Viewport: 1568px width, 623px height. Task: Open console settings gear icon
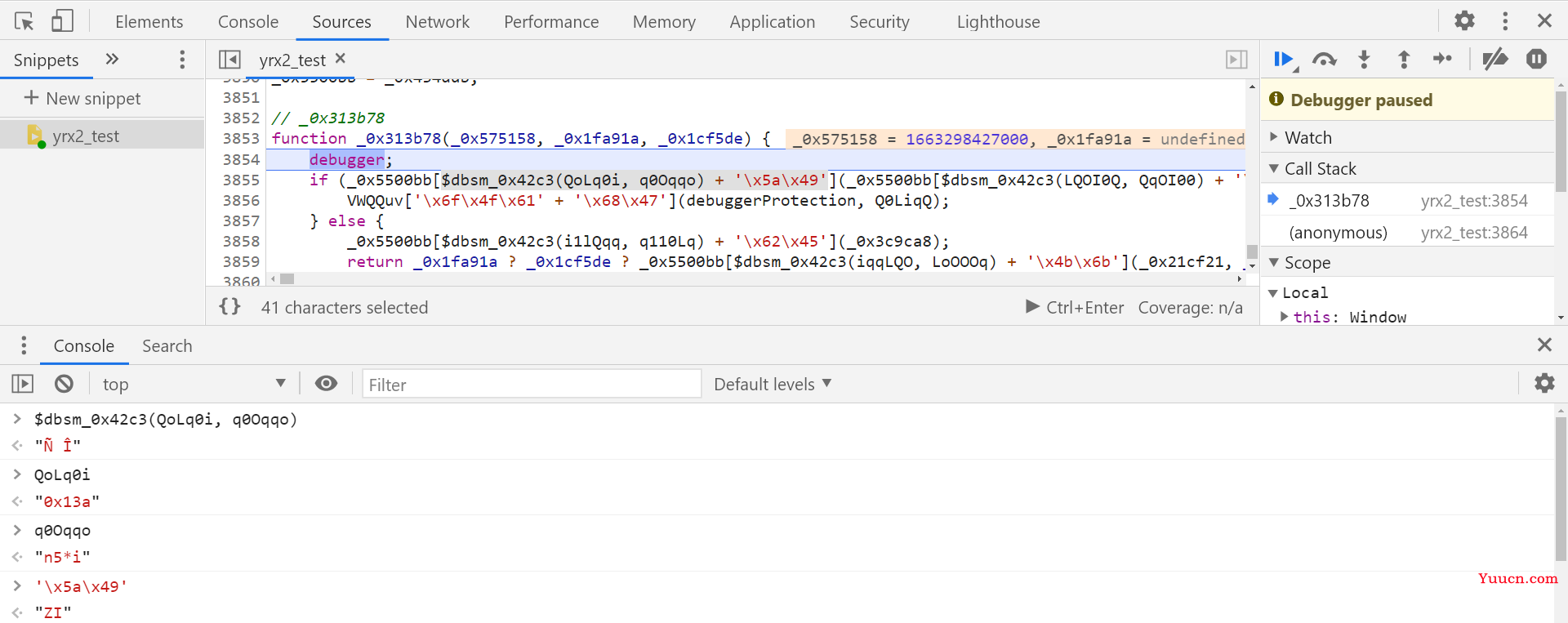[1543, 383]
